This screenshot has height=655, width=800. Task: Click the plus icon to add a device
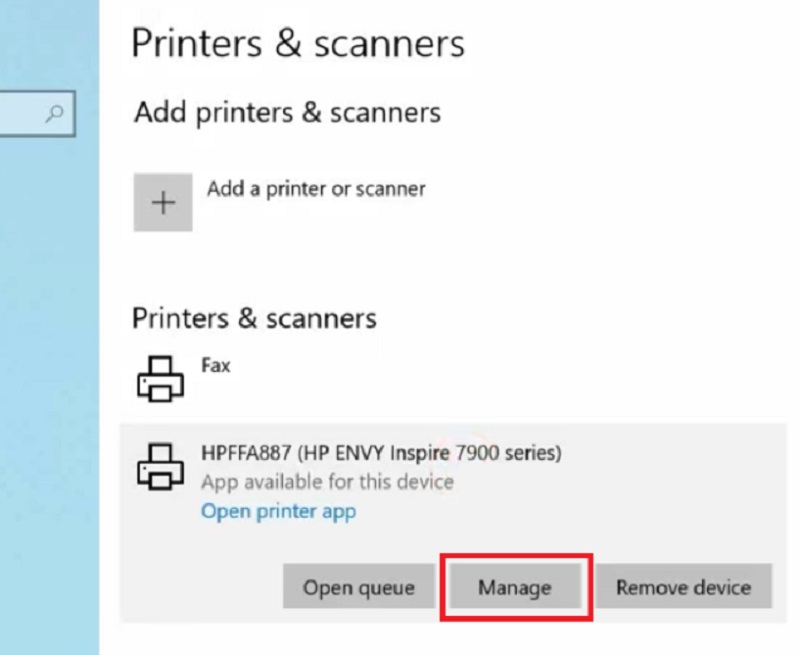tap(163, 202)
